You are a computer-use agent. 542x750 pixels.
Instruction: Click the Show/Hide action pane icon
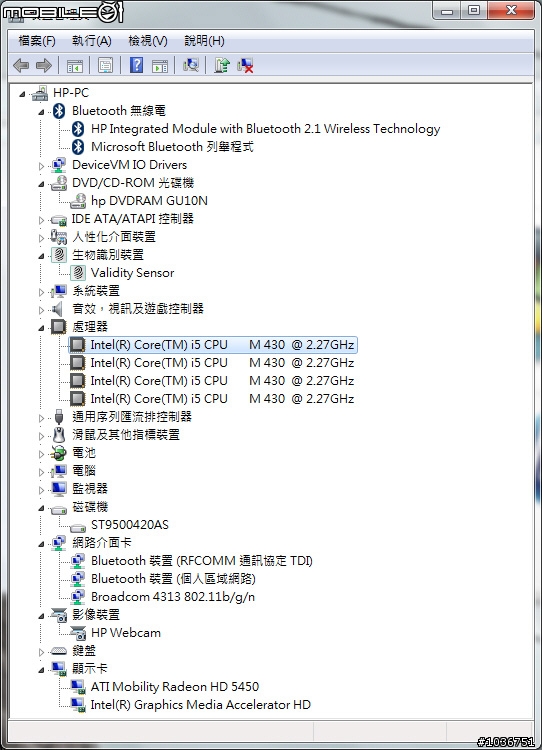(160, 66)
